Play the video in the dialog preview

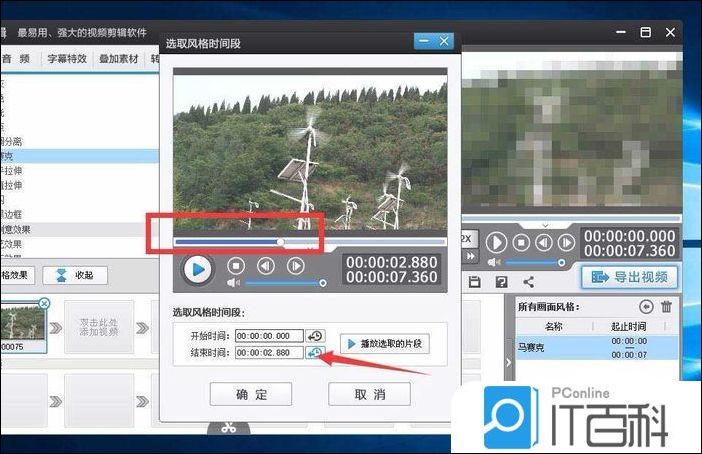click(197, 270)
